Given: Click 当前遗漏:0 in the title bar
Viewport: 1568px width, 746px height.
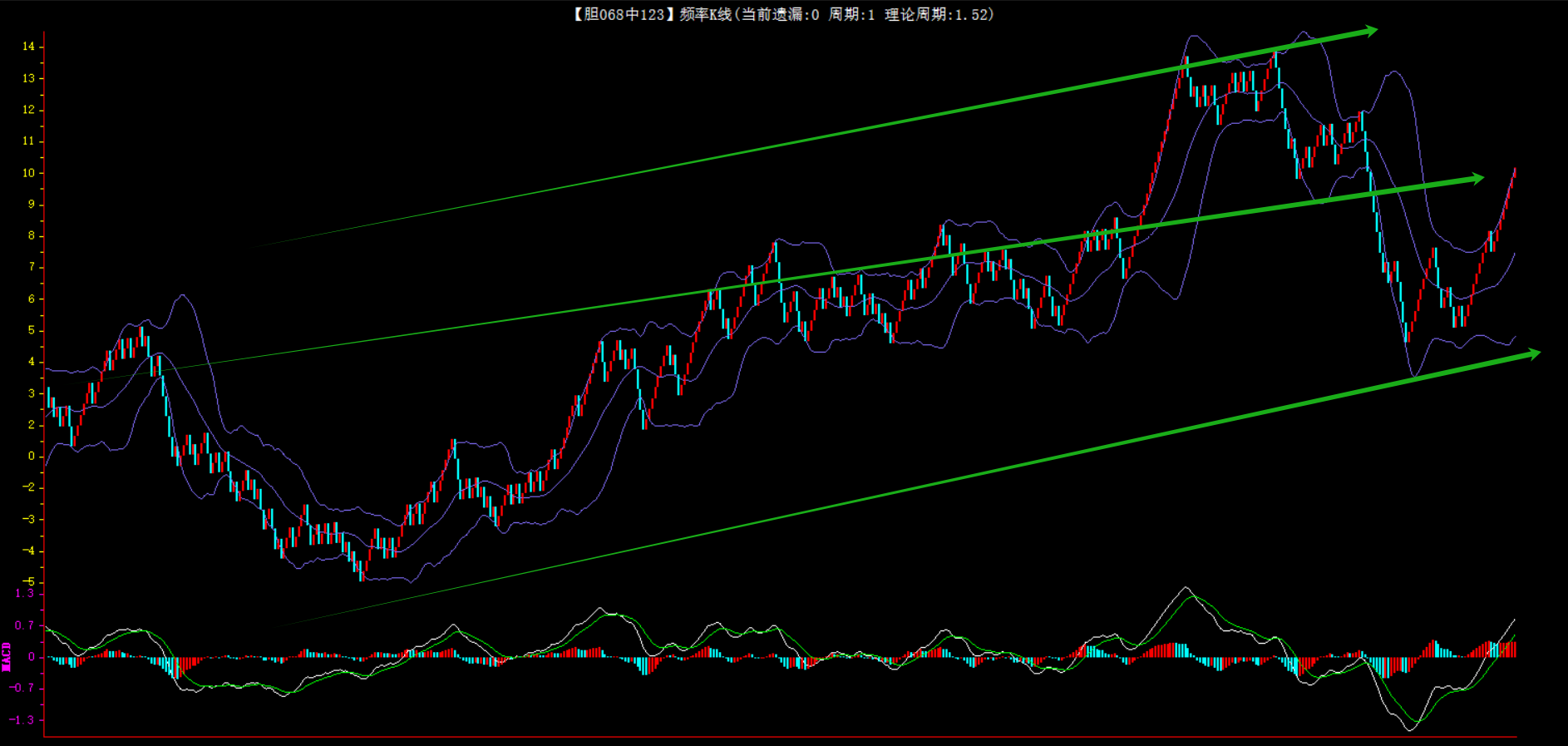Looking at the screenshot, I should (x=780, y=14).
